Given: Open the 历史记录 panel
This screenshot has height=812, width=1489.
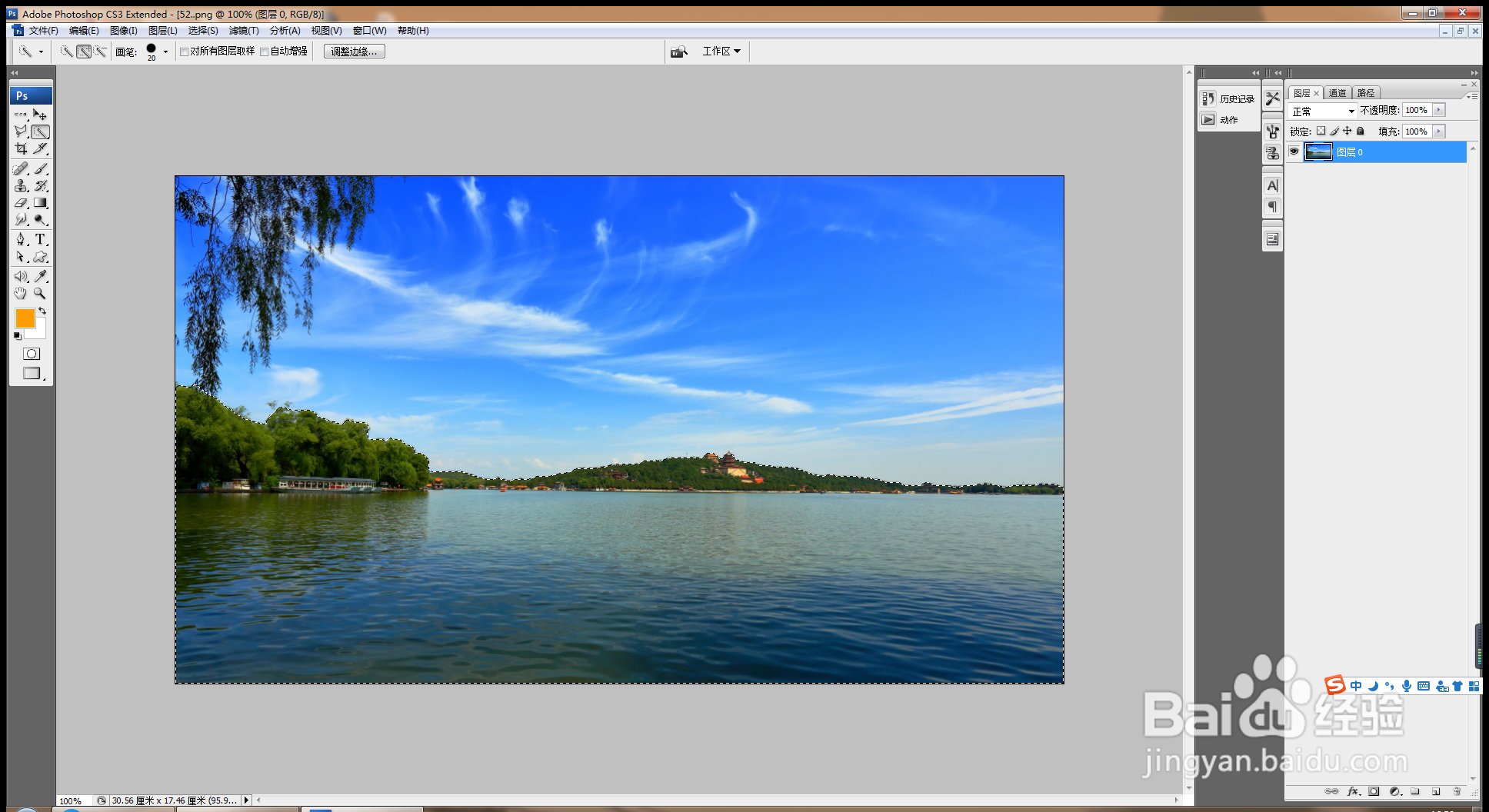Looking at the screenshot, I should (1228, 98).
